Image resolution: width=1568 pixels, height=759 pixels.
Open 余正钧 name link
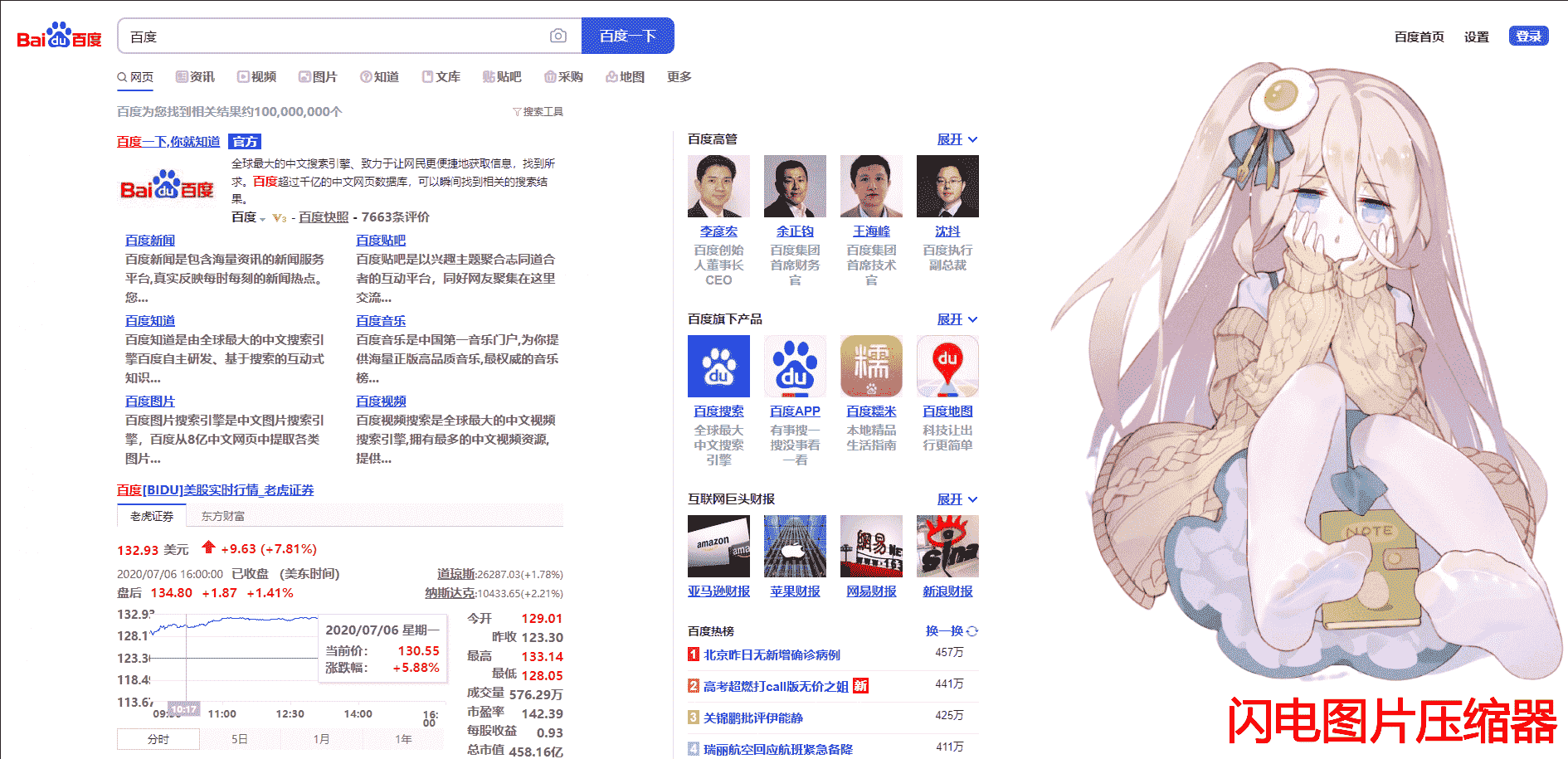coord(795,231)
